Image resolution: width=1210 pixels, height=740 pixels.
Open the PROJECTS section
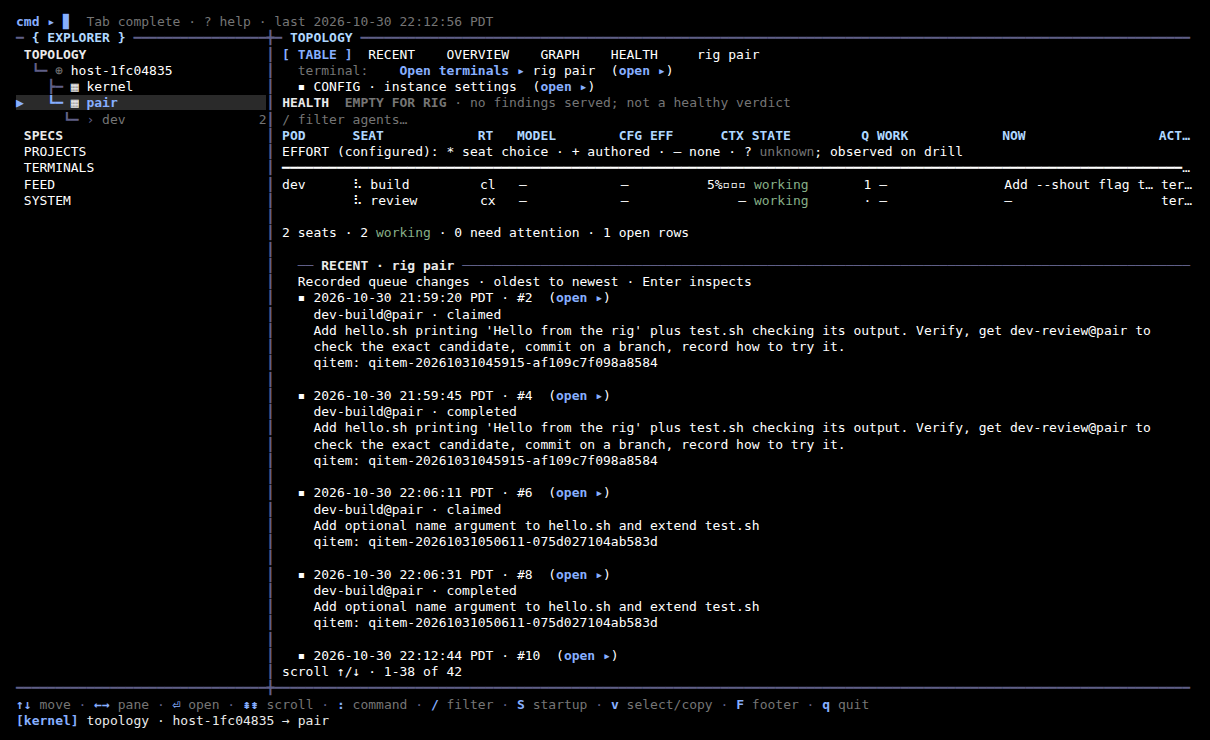[55, 152]
